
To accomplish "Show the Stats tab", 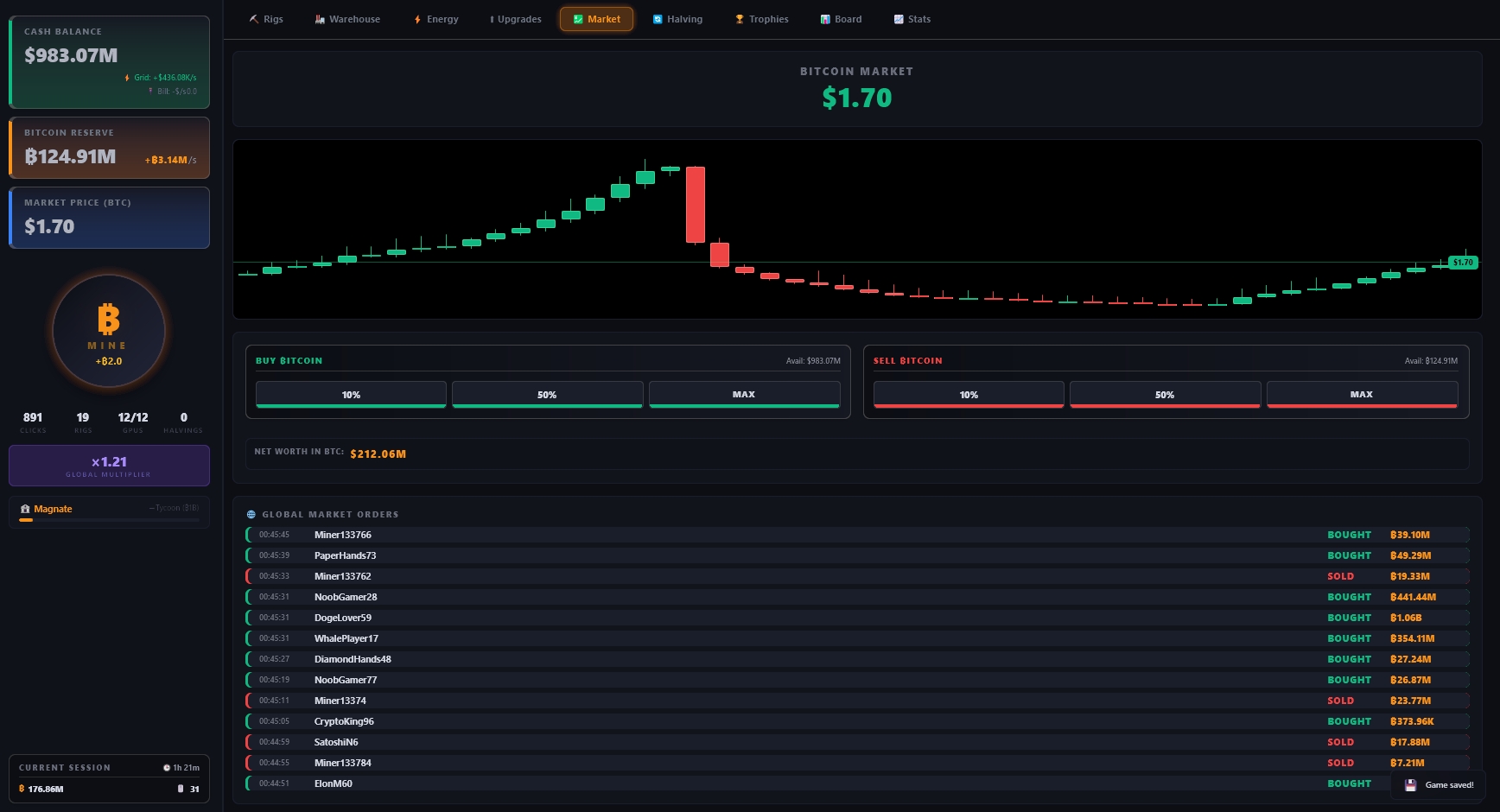I will pyautogui.click(x=912, y=19).
